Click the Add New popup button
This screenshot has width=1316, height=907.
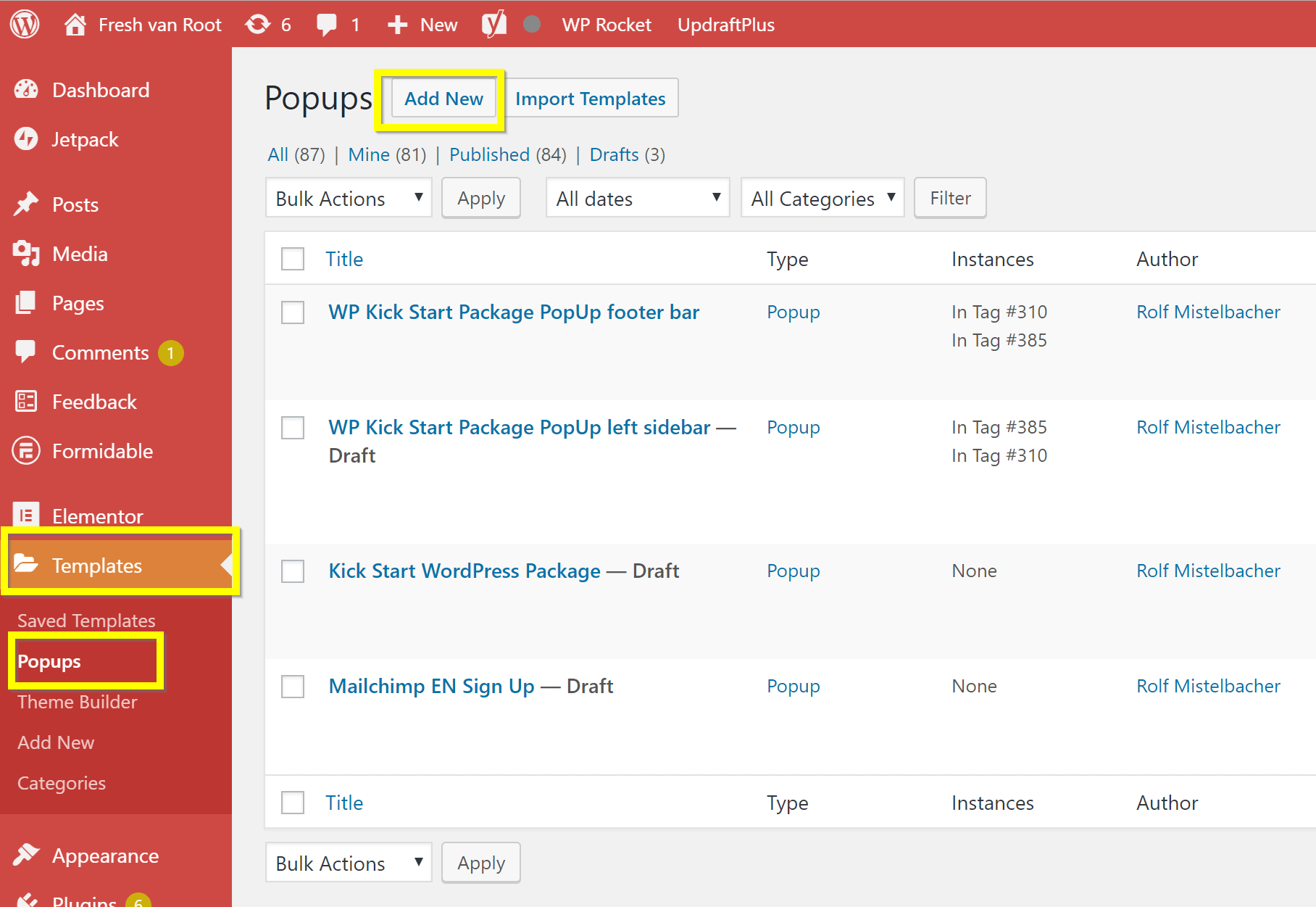443,98
